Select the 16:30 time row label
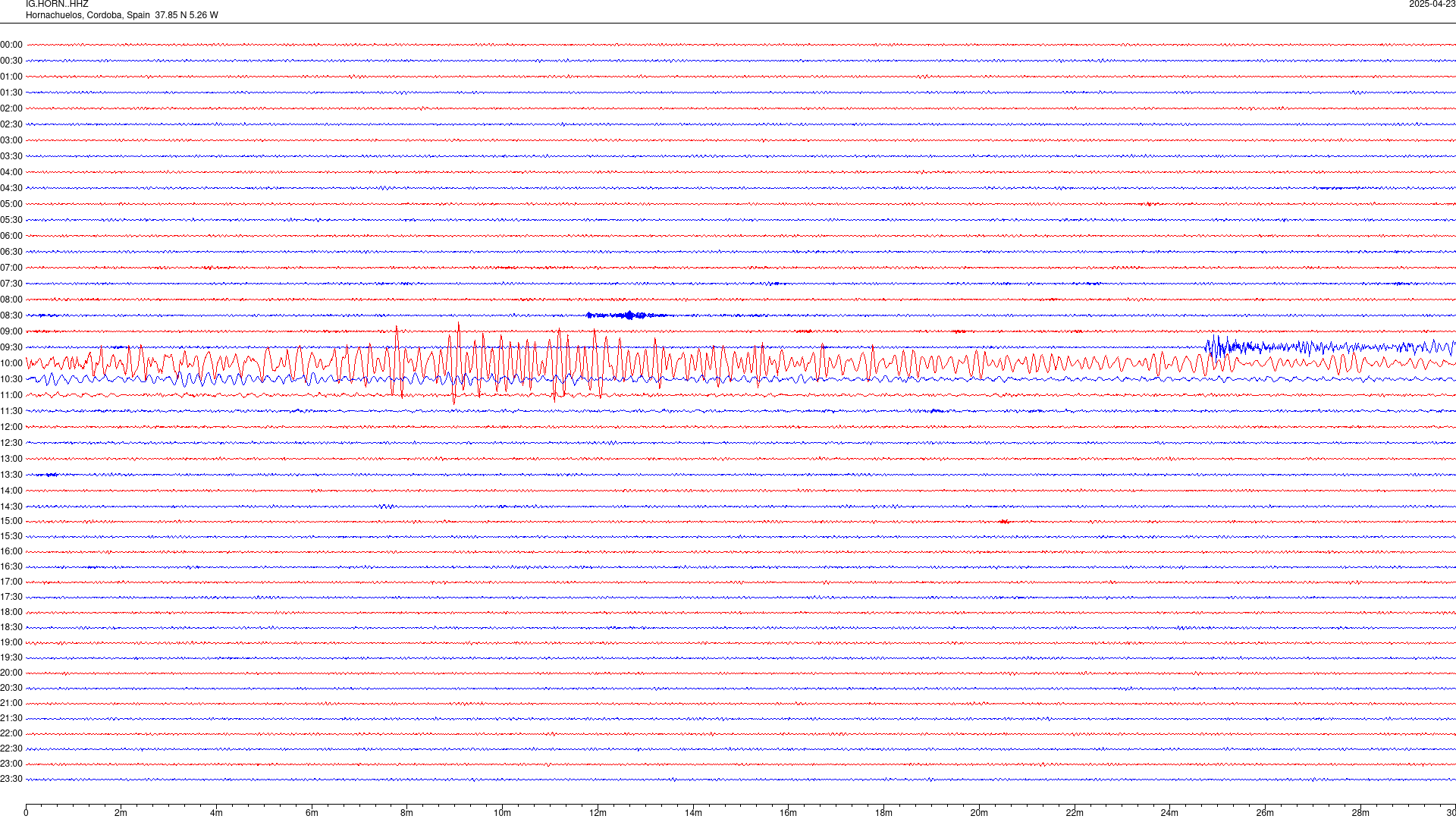Screen dimensions: 1456x819 point(11,566)
